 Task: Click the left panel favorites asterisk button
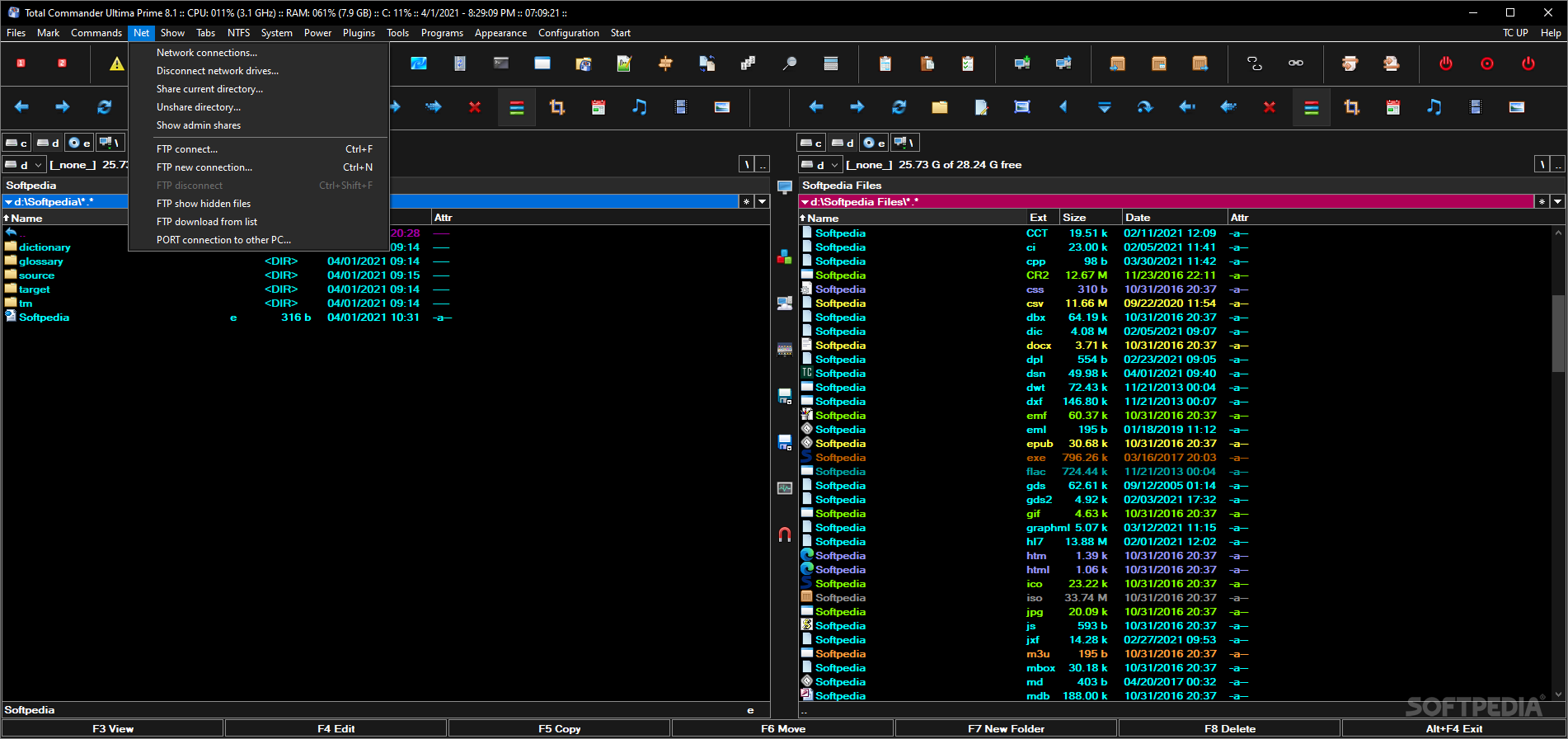click(x=746, y=202)
